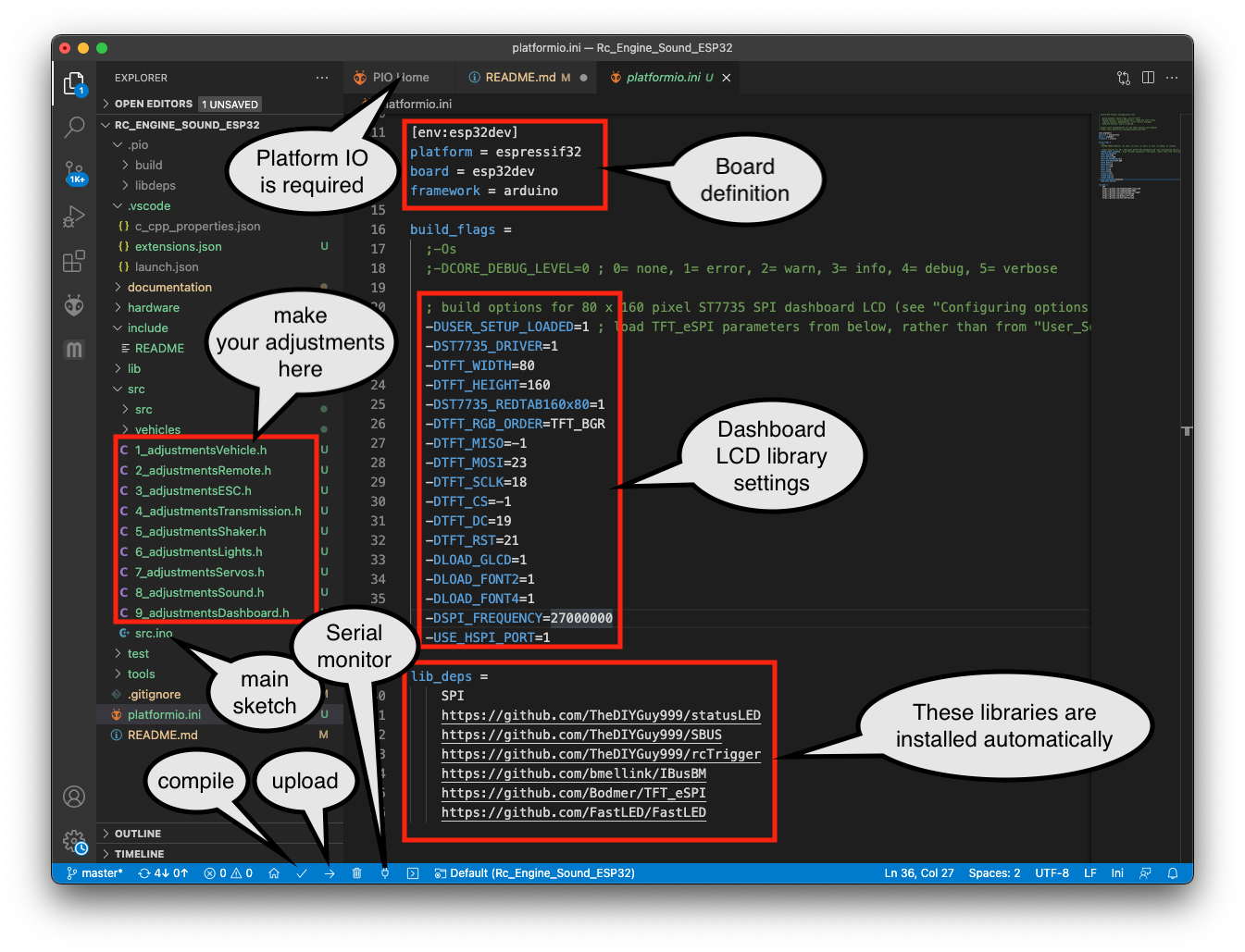Screen dimensions: 1245x952
Task: Open the Run and Debug view
Action: click(74, 216)
